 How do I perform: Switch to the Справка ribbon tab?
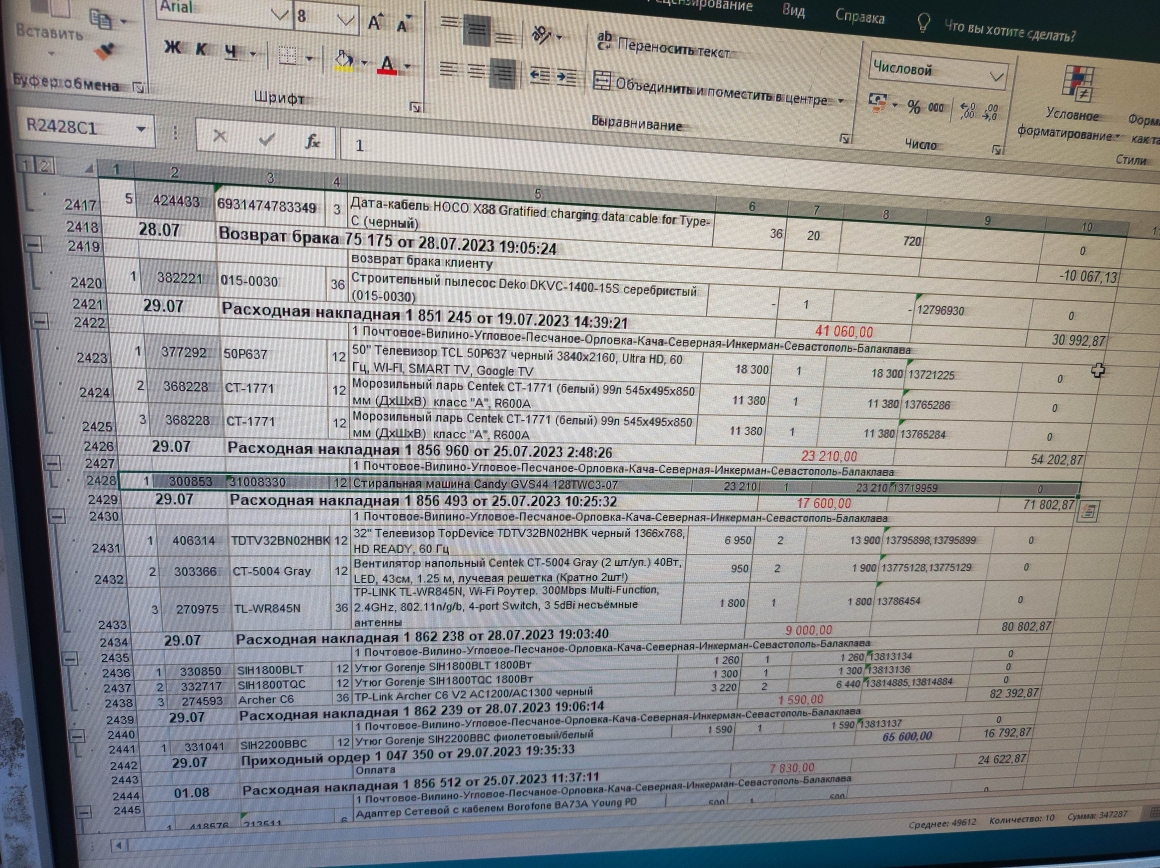(x=860, y=16)
